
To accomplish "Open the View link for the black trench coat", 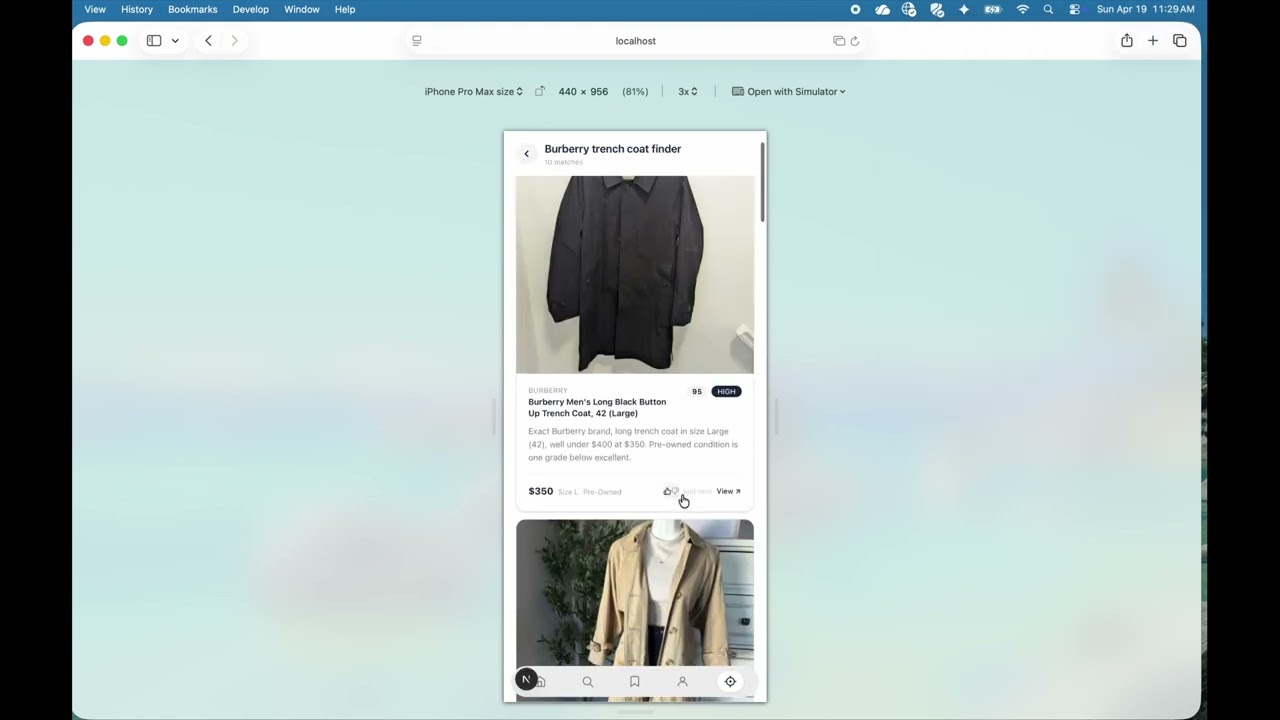I will tap(728, 491).
